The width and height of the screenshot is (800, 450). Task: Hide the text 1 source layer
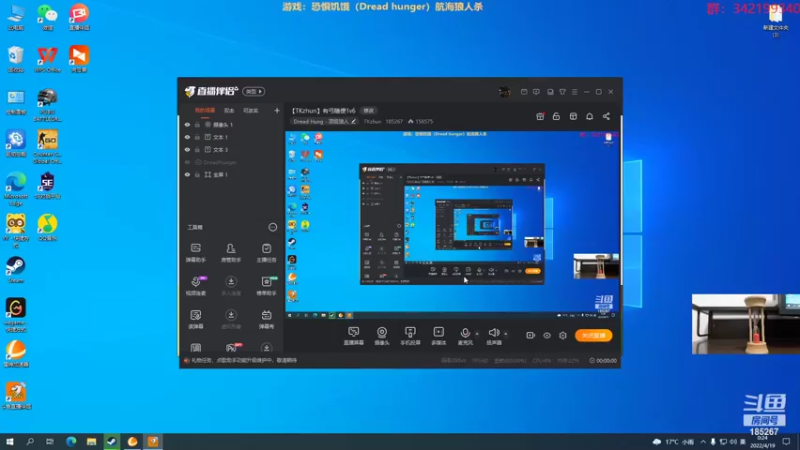[187, 137]
